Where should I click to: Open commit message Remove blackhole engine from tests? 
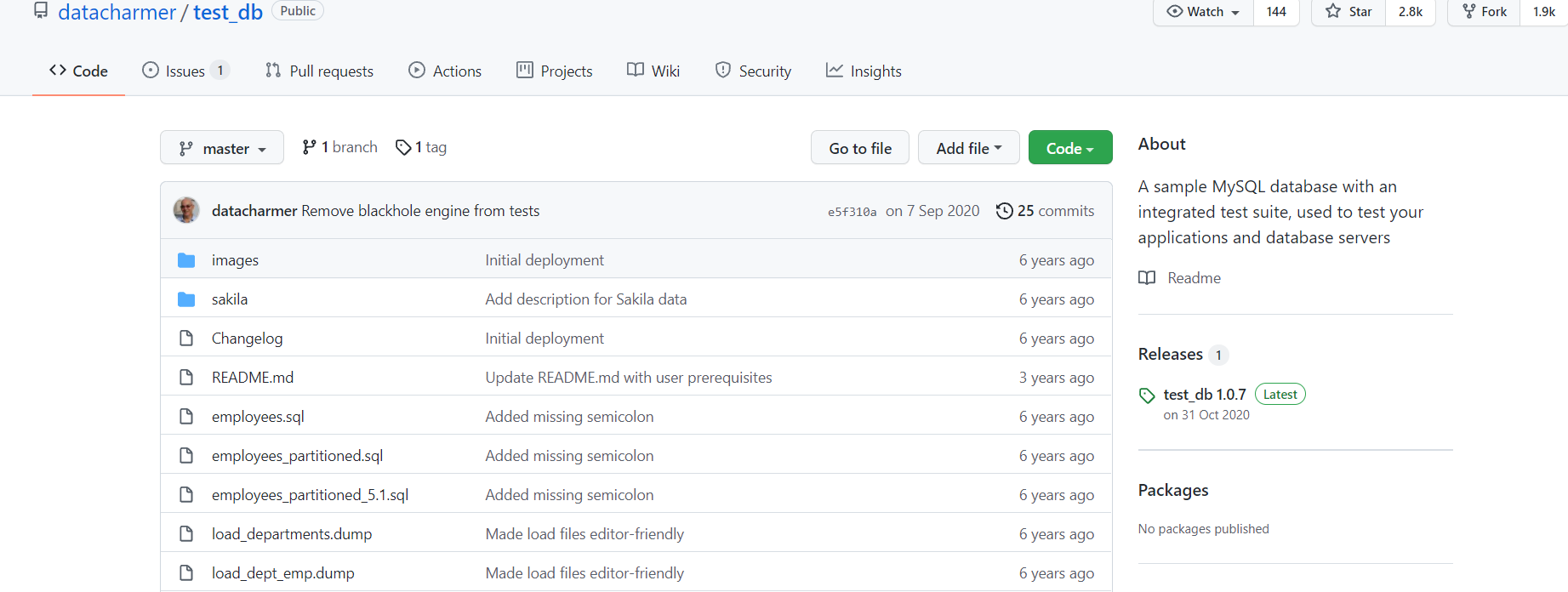tap(420, 211)
